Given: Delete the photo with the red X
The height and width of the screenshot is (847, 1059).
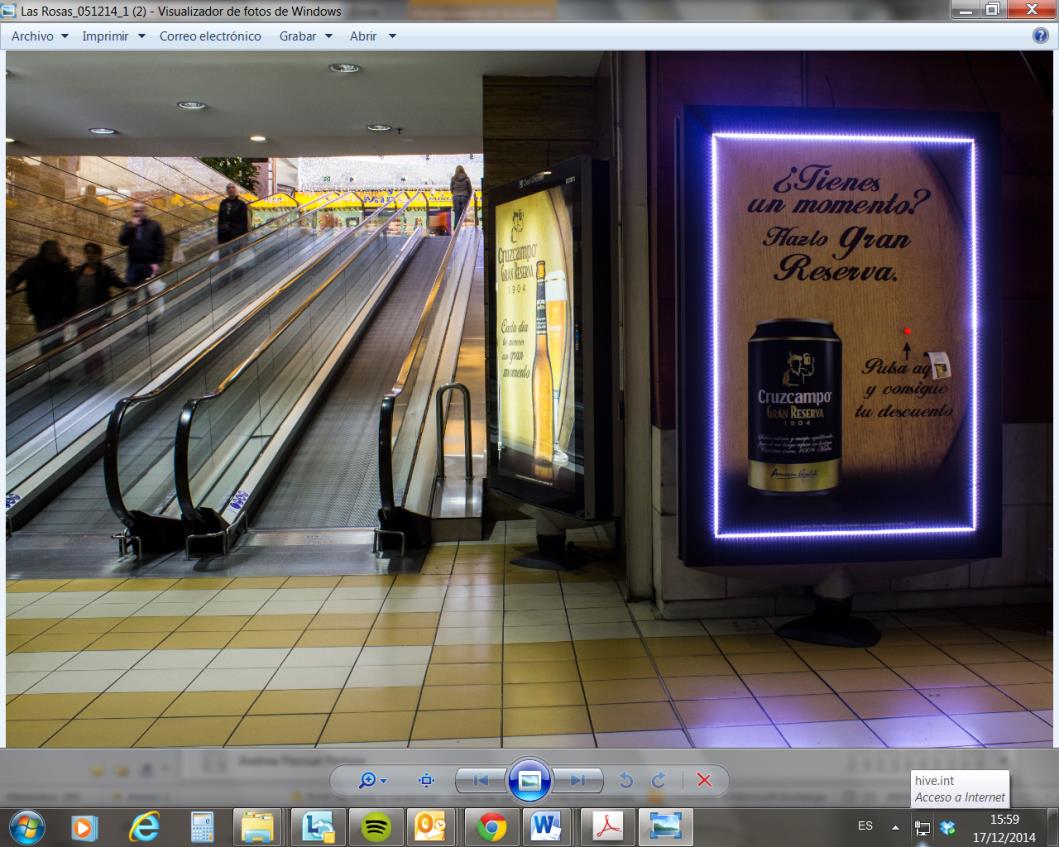Looking at the screenshot, I should 704,781.
